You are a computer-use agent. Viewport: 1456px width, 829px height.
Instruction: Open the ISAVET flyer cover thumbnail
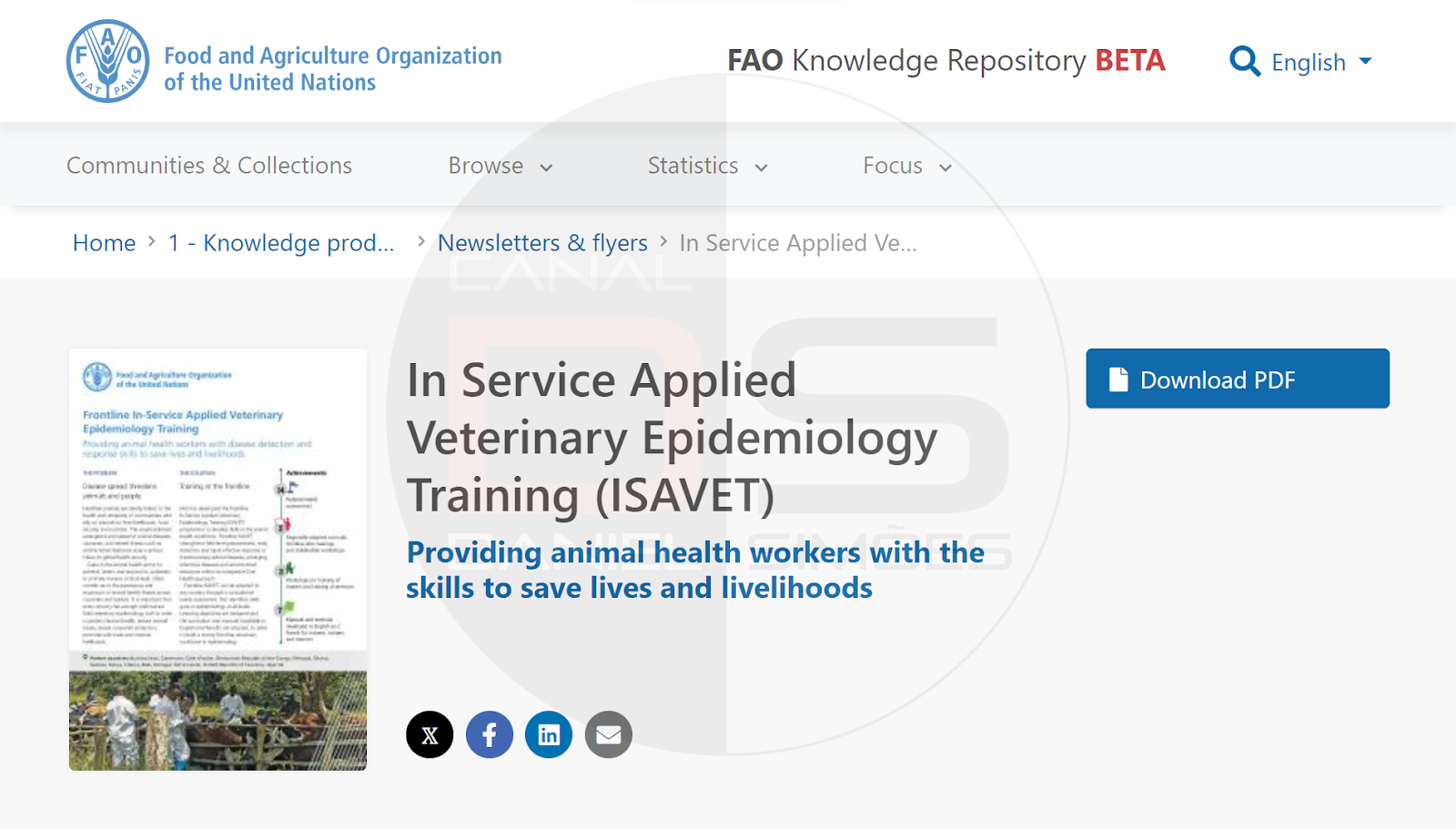tap(218, 560)
